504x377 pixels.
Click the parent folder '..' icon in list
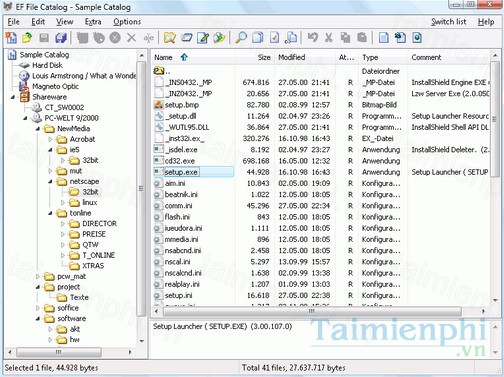click(x=159, y=71)
